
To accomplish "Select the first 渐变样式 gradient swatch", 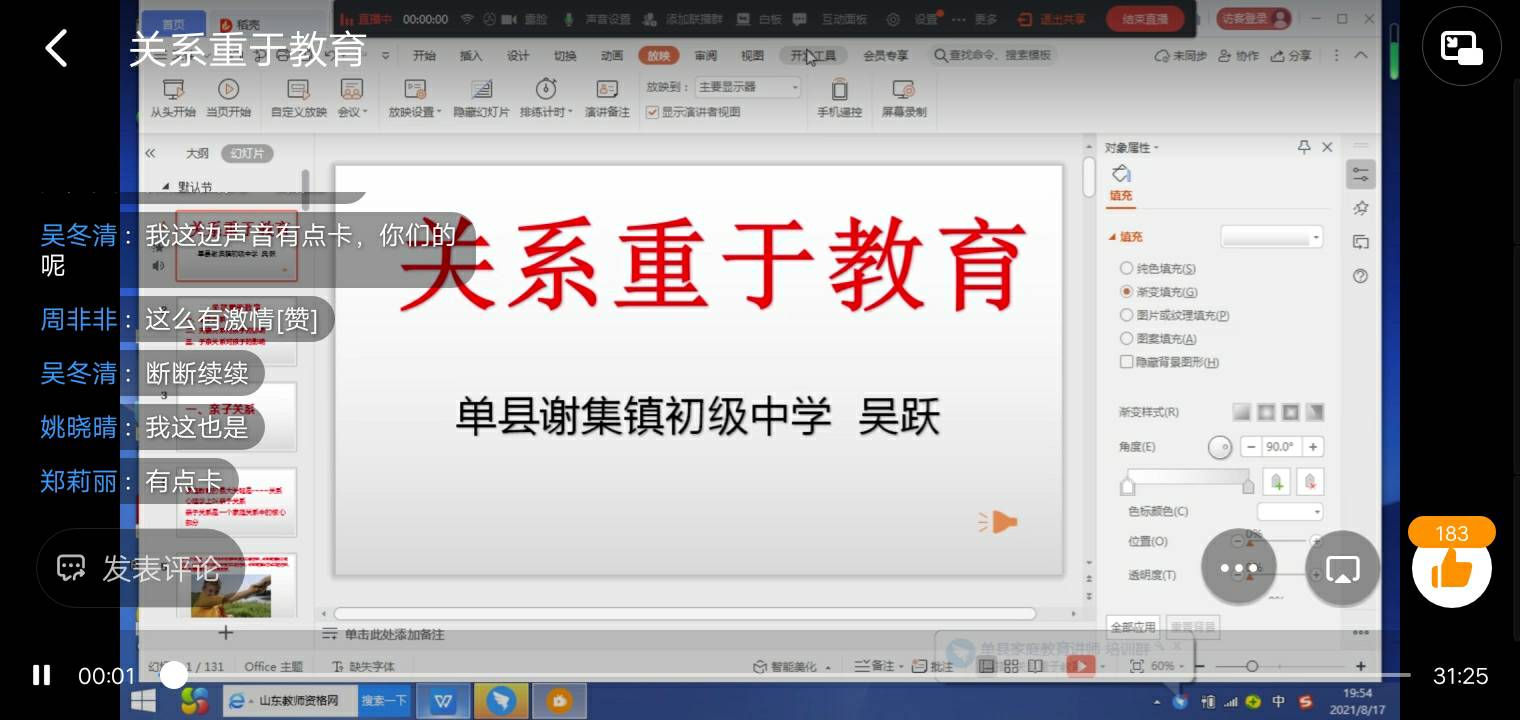I will coord(1242,412).
